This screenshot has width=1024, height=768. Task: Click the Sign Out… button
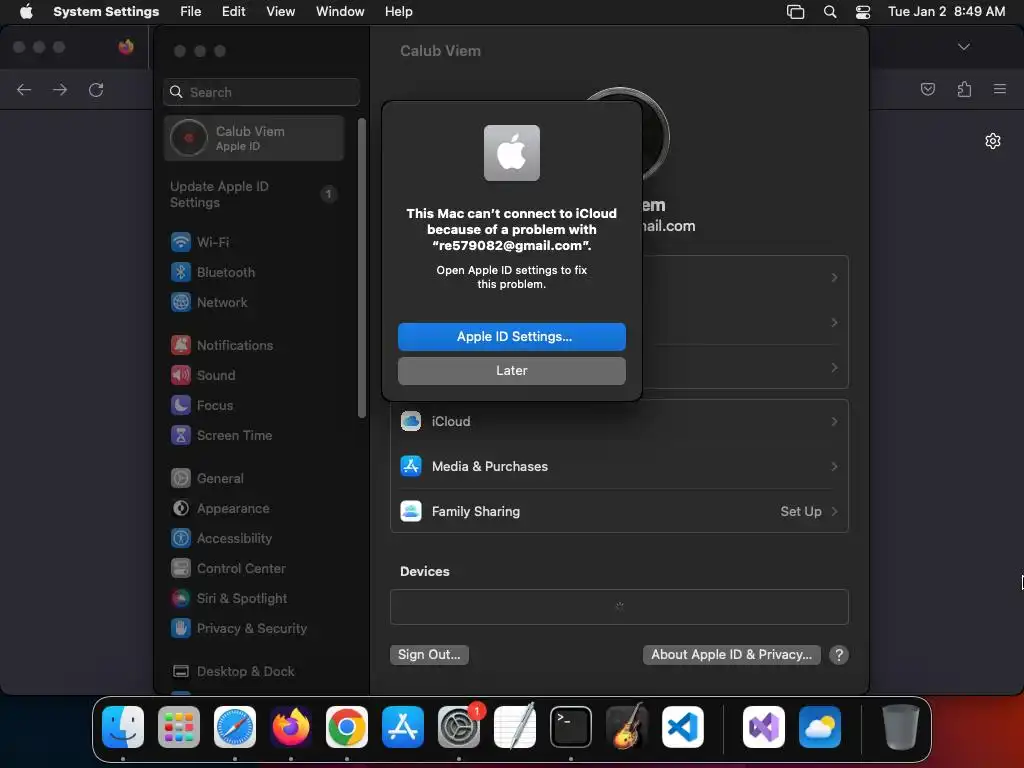pos(429,654)
